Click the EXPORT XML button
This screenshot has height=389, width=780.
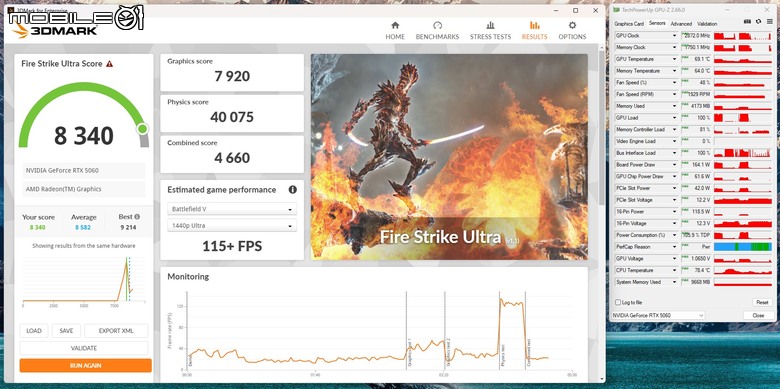pyautogui.click(x=116, y=331)
